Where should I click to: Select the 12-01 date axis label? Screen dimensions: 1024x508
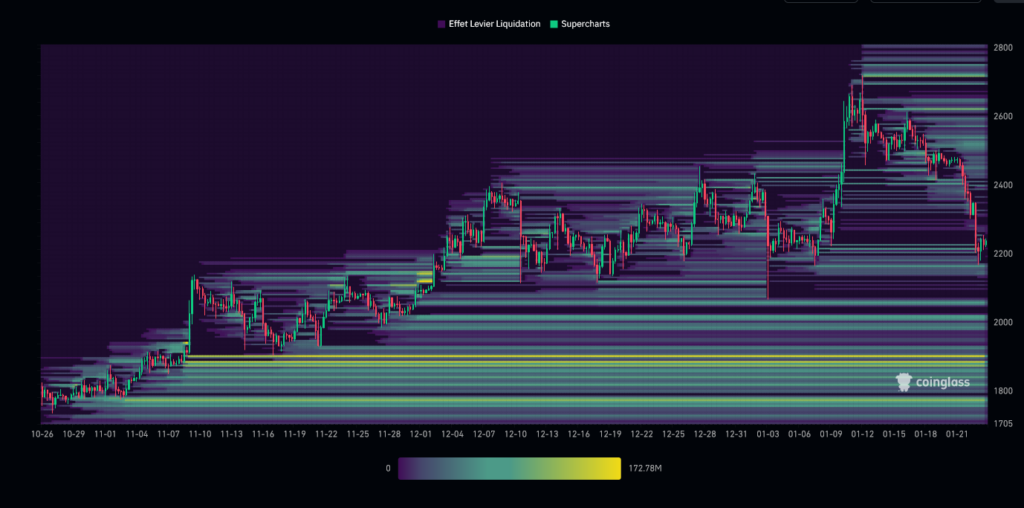421,434
